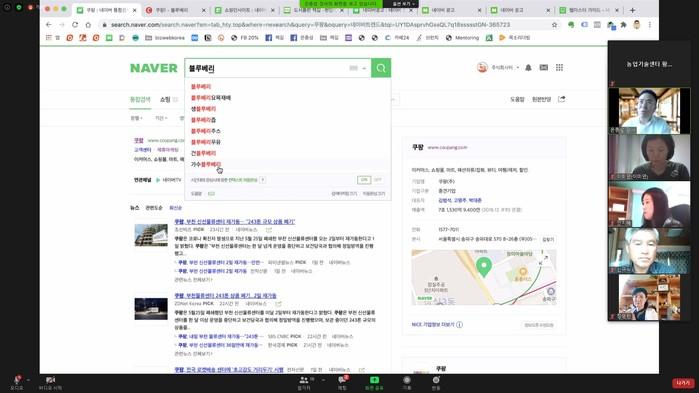Select suggestion 블루베리즙

point(203,120)
